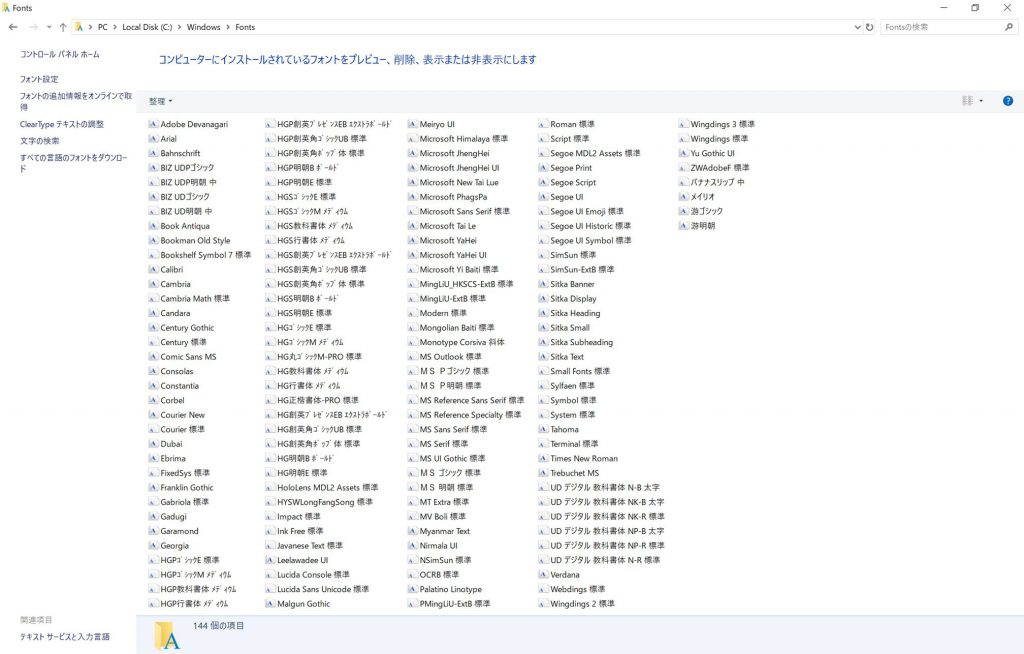The height and width of the screenshot is (654, 1024).
Task: Open フォントの追加情報をオンラインで取得 link
Action: point(76,101)
